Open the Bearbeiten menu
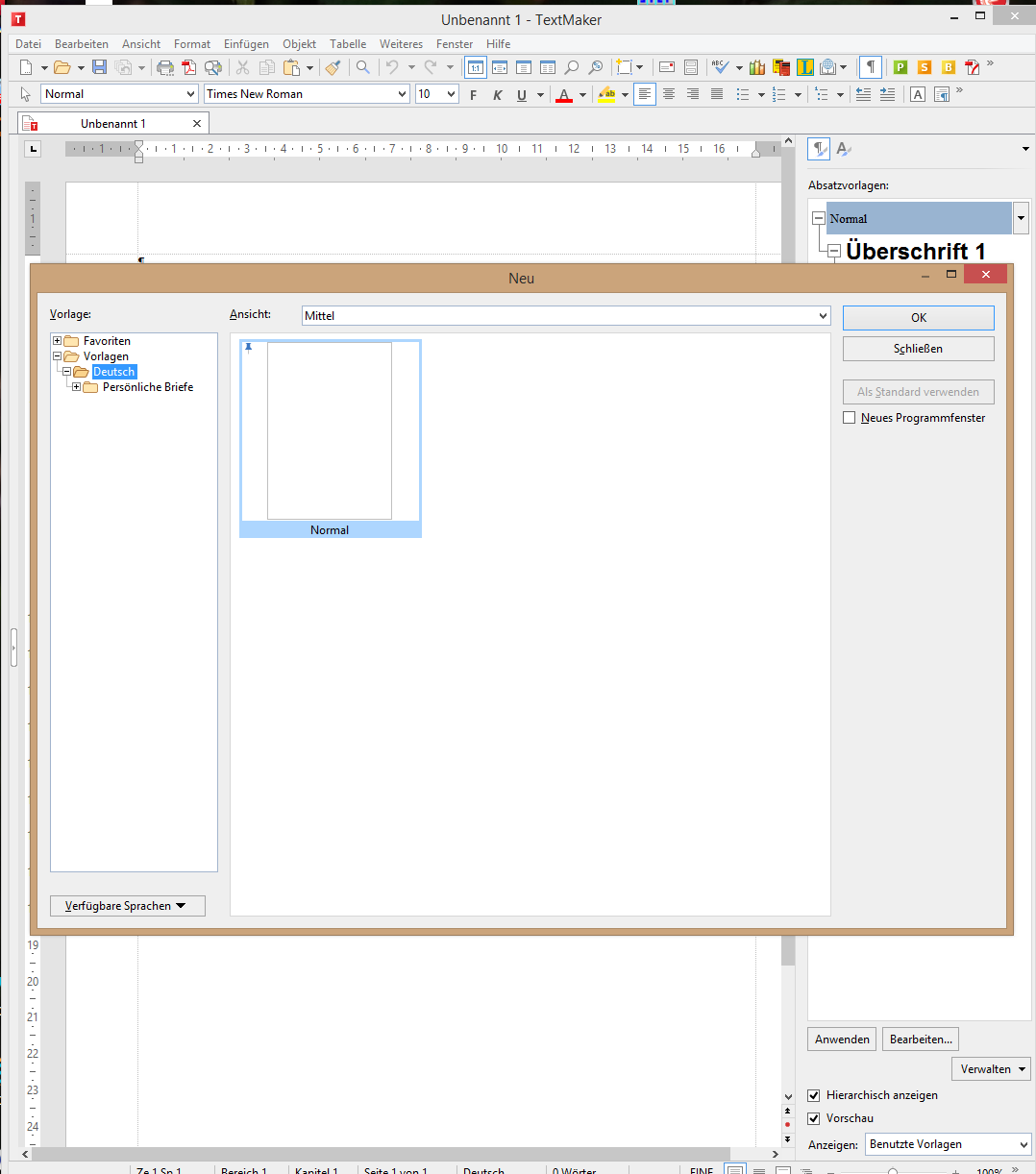The width and height of the screenshot is (1036, 1174). 82,44
